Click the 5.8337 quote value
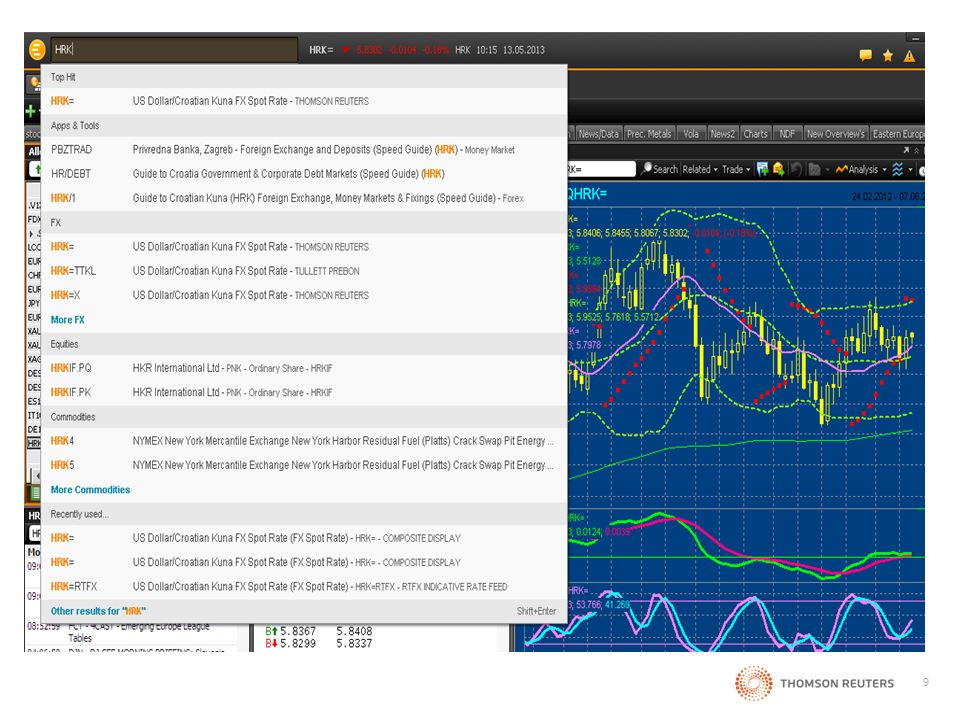 [x=354, y=643]
